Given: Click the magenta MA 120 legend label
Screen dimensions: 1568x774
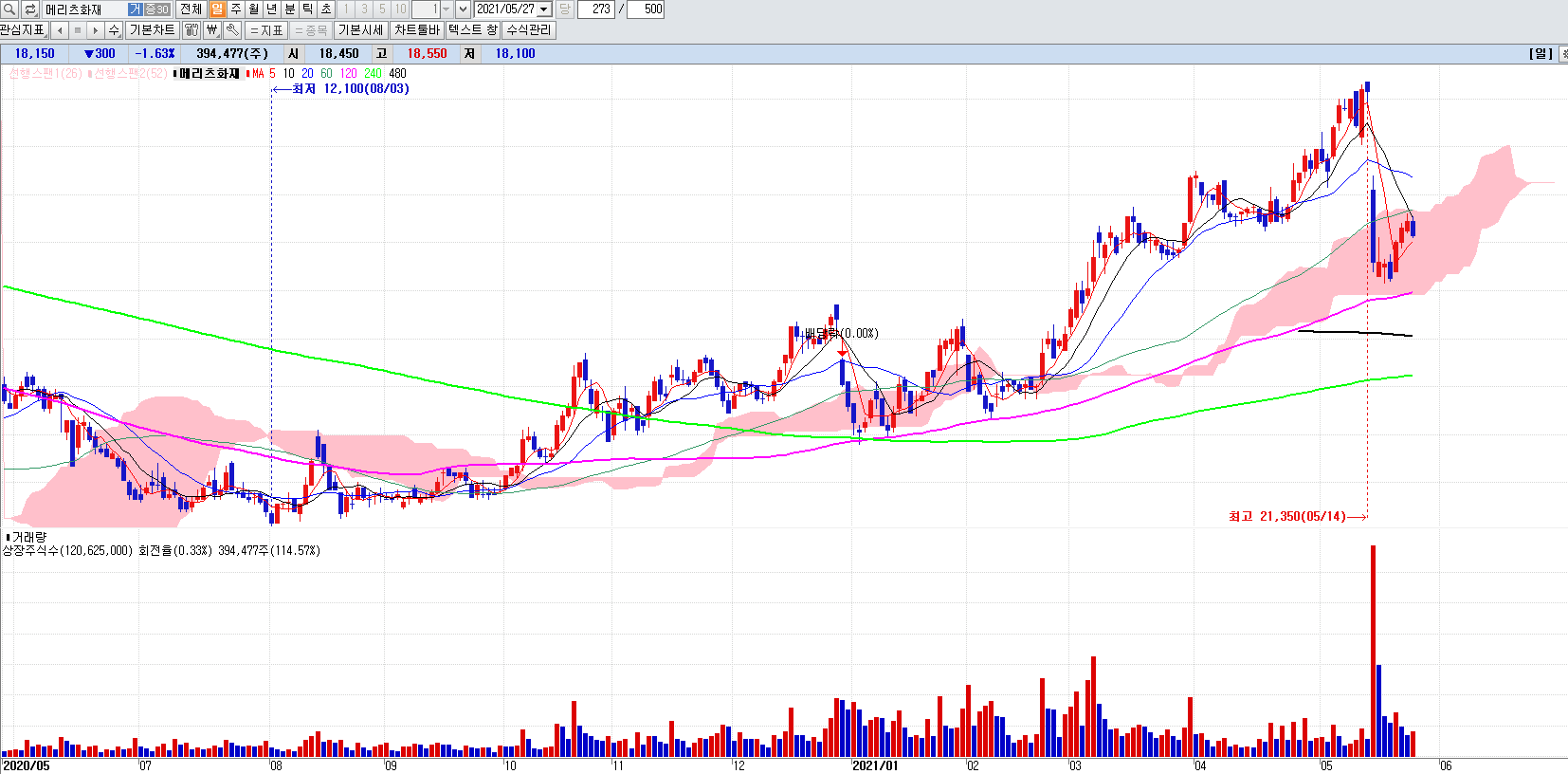Looking at the screenshot, I should tap(348, 73).
